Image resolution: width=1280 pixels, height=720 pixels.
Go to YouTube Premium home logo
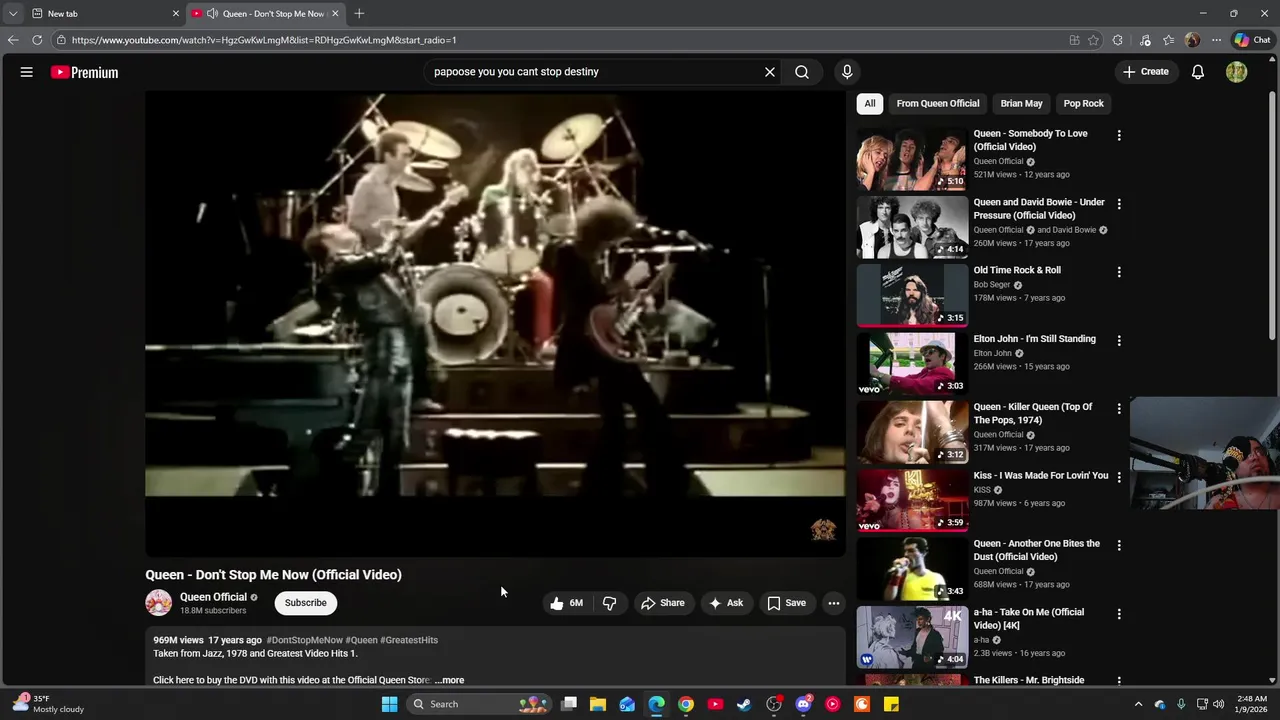point(85,72)
